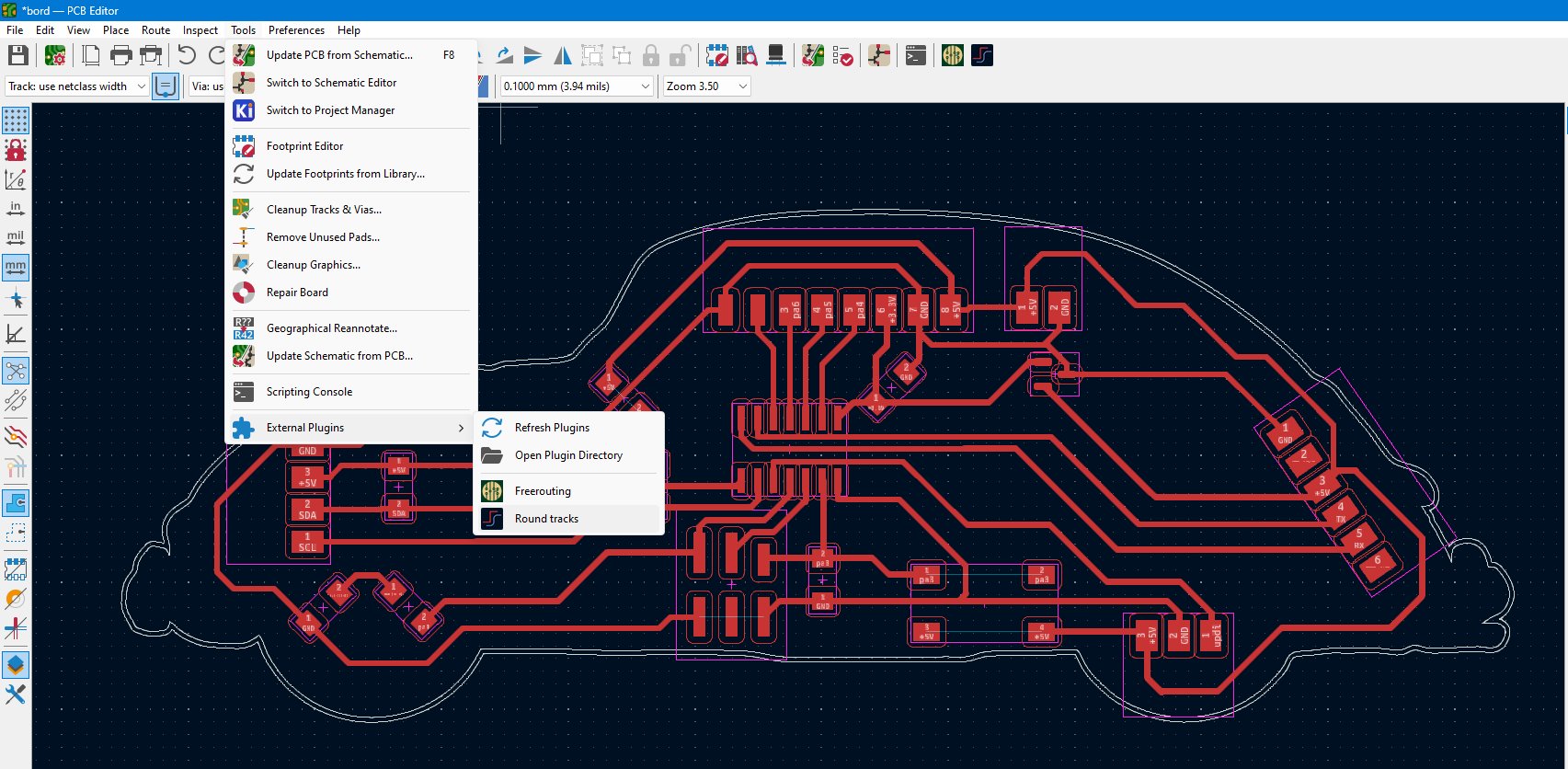Select Switch to Schematic Editor

point(351,83)
